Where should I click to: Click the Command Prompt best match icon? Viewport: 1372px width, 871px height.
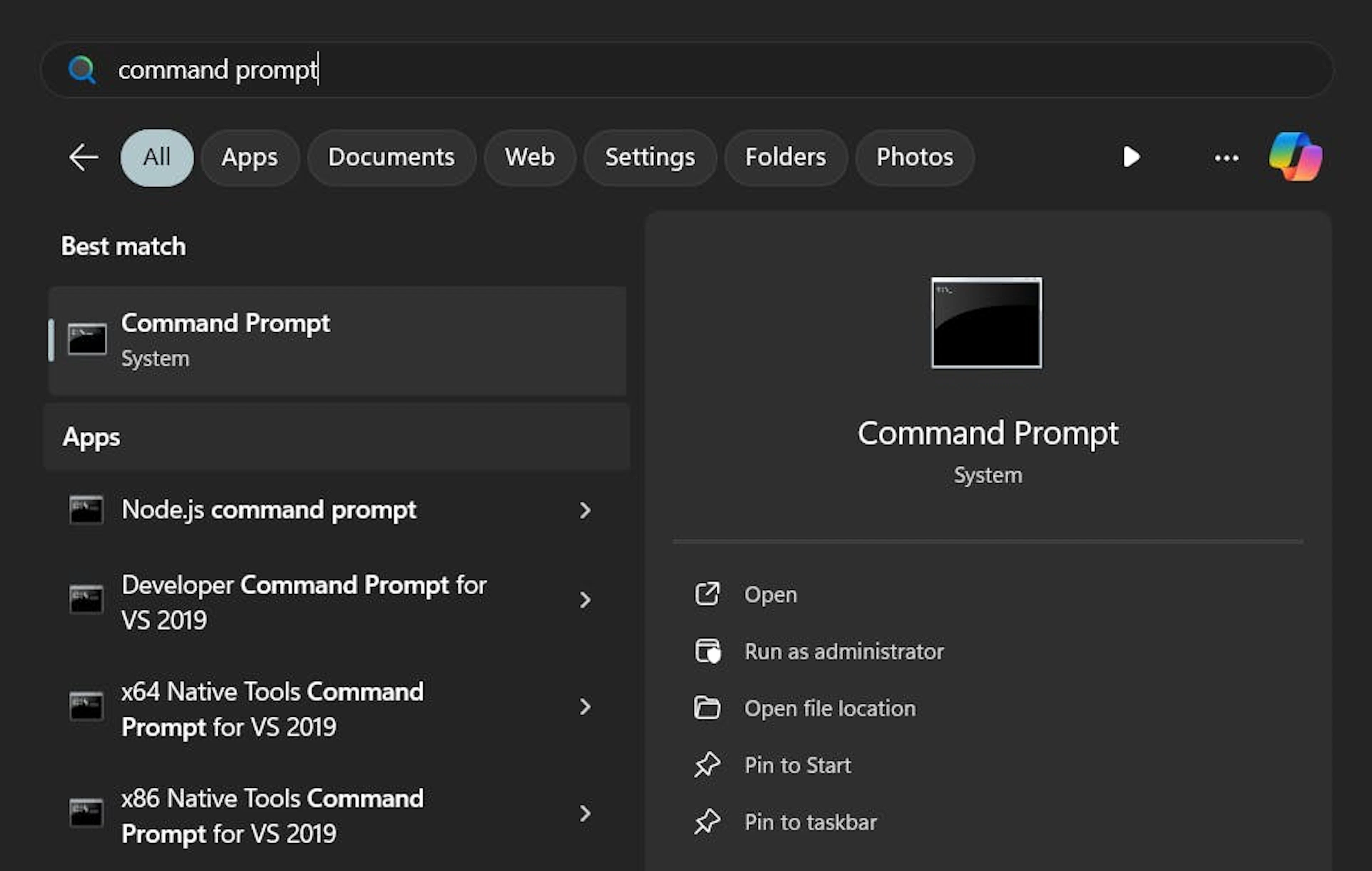click(86, 339)
